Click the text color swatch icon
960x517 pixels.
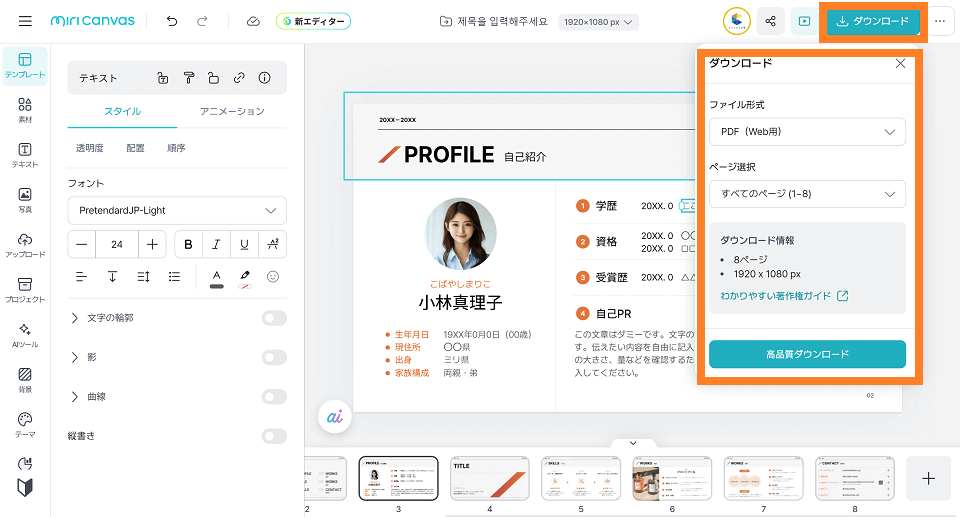click(216, 277)
